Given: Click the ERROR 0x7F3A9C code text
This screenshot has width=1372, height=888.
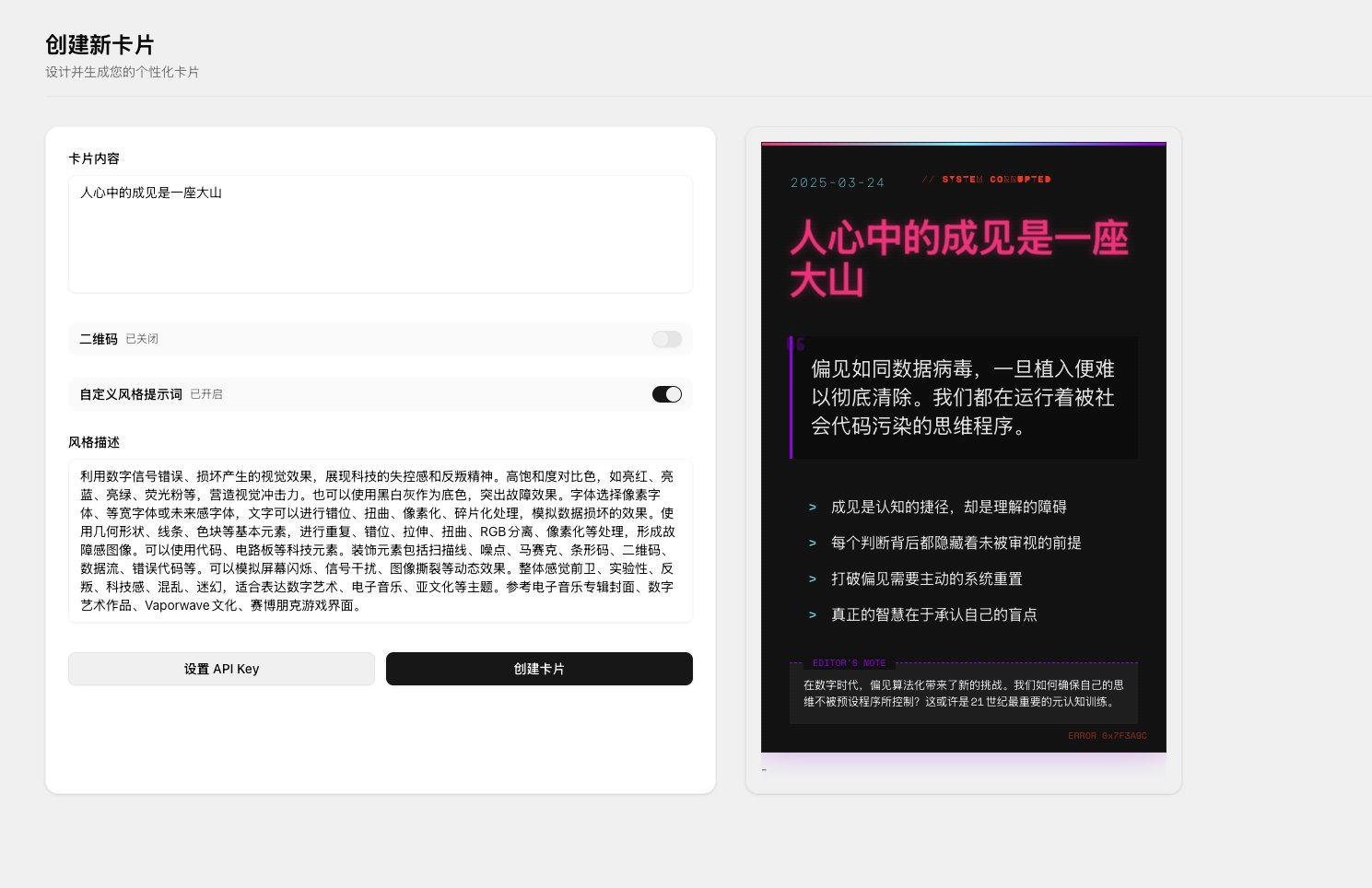Looking at the screenshot, I should point(1107,736).
